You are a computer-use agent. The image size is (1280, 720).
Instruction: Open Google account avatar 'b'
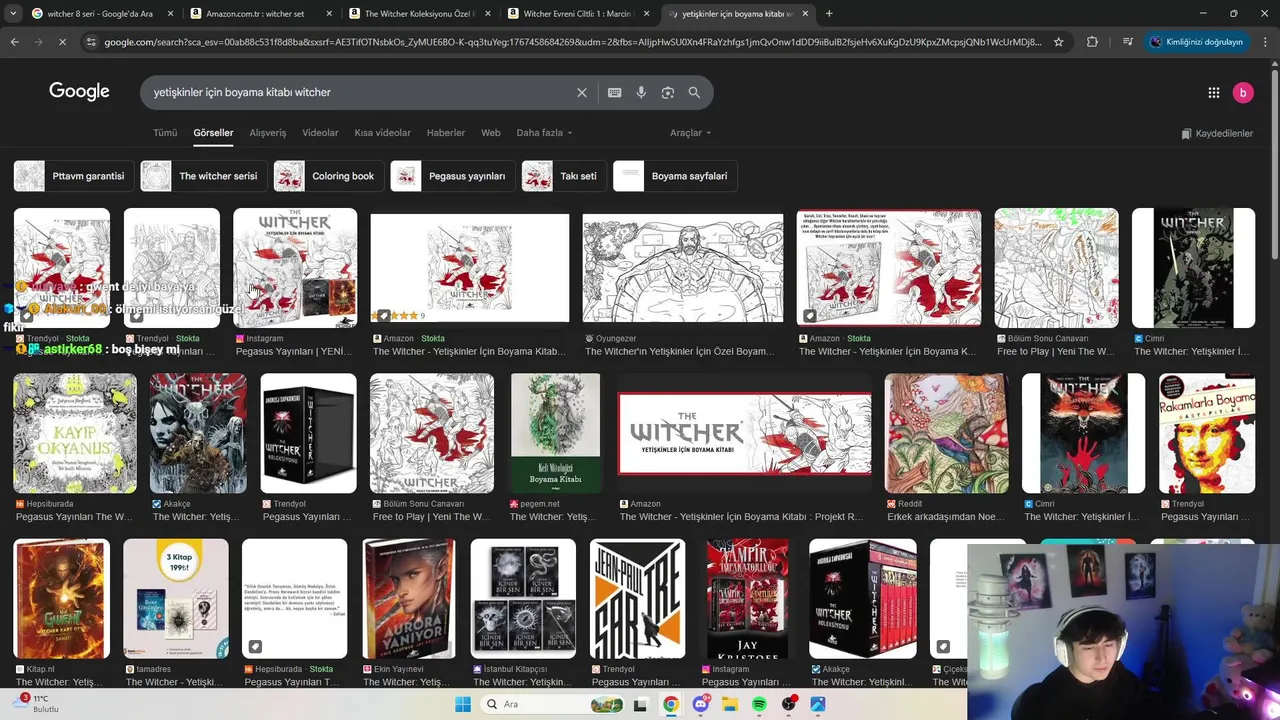point(1243,92)
